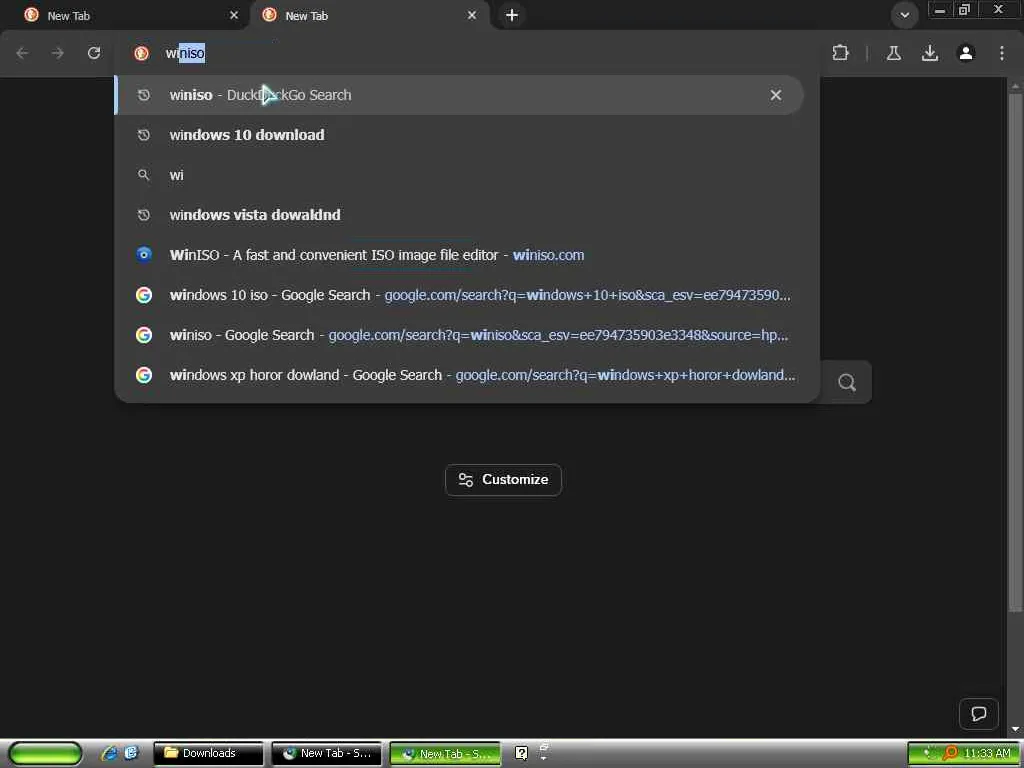Go back using the back arrow

22,53
